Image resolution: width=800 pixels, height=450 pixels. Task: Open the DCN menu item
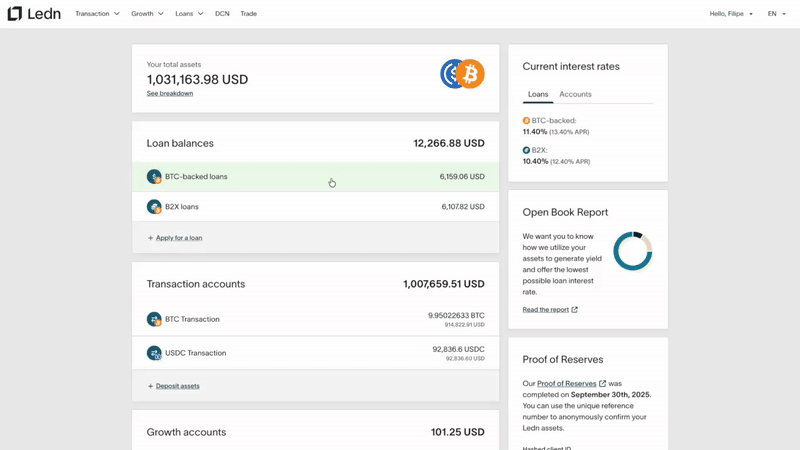[x=222, y=14]
